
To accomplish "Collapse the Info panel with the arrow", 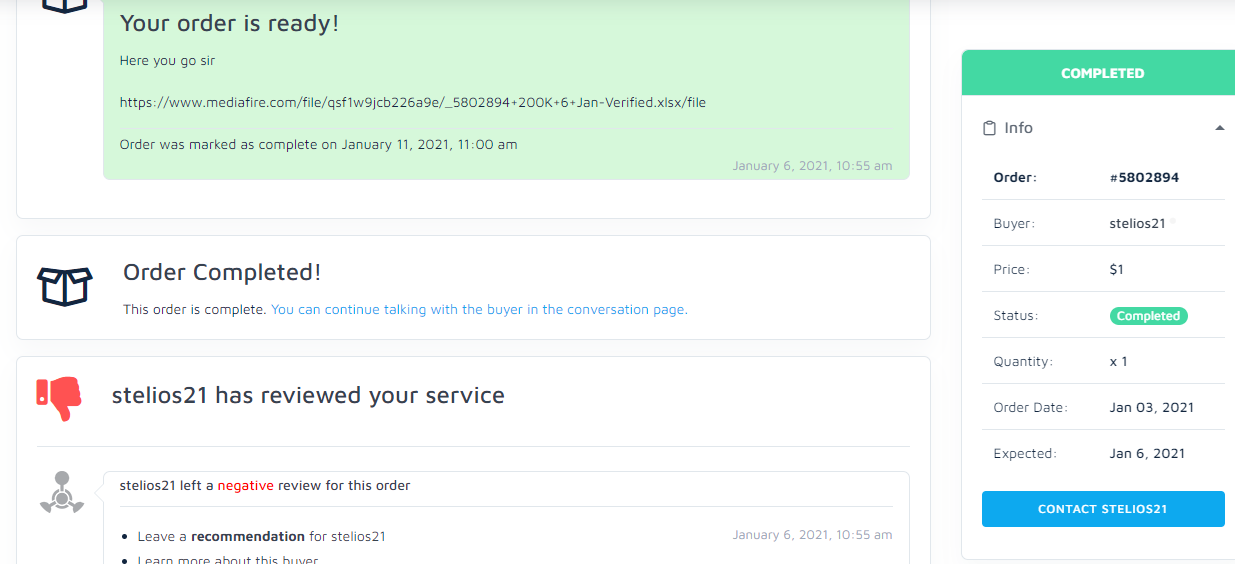I will 1219,128.
